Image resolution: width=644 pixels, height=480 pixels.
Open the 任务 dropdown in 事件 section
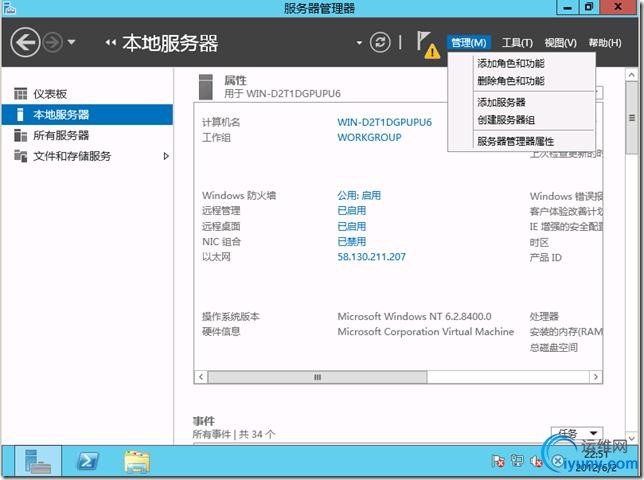[x=577, y=433]
